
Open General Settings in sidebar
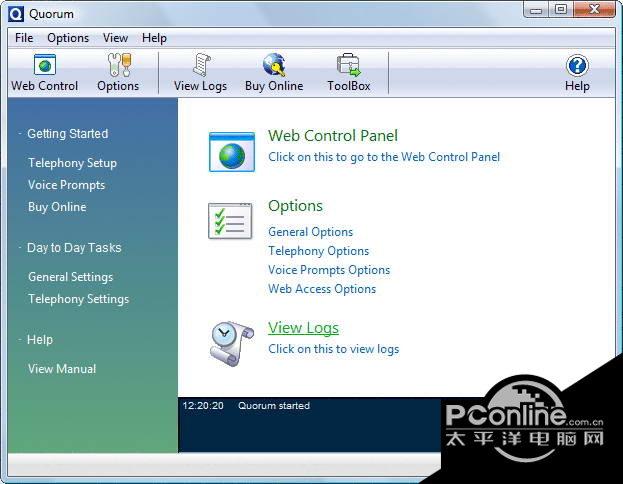70,277
